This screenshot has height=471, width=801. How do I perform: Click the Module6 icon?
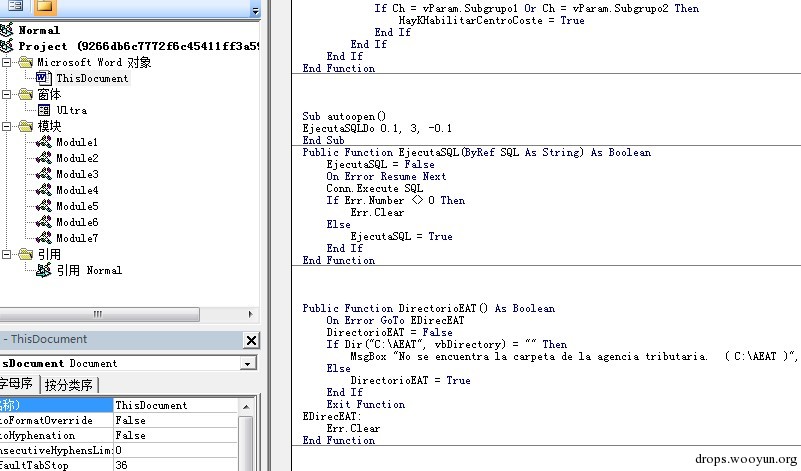point(43,222)
